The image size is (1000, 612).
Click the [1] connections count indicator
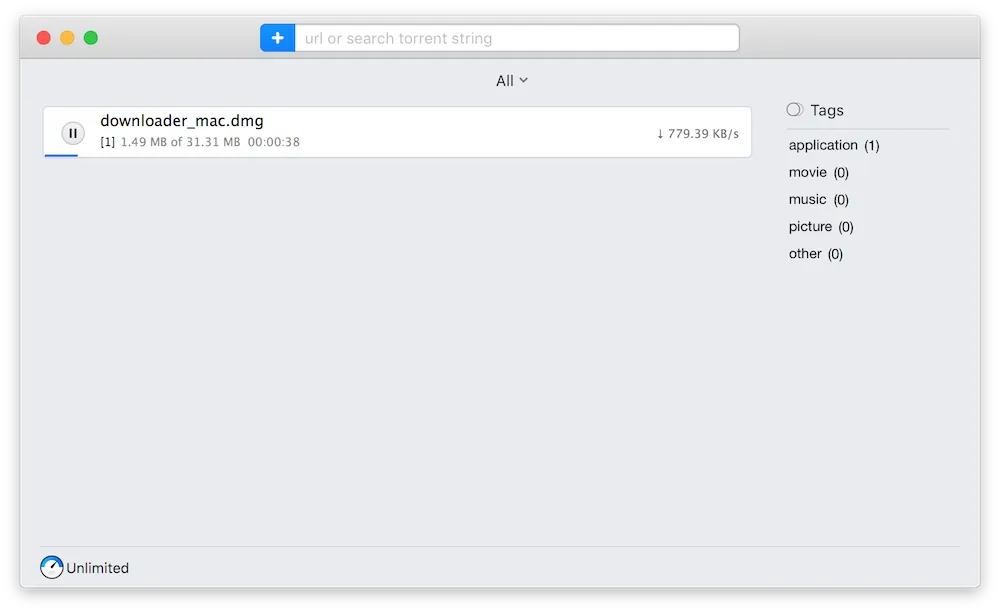[108, 142]
